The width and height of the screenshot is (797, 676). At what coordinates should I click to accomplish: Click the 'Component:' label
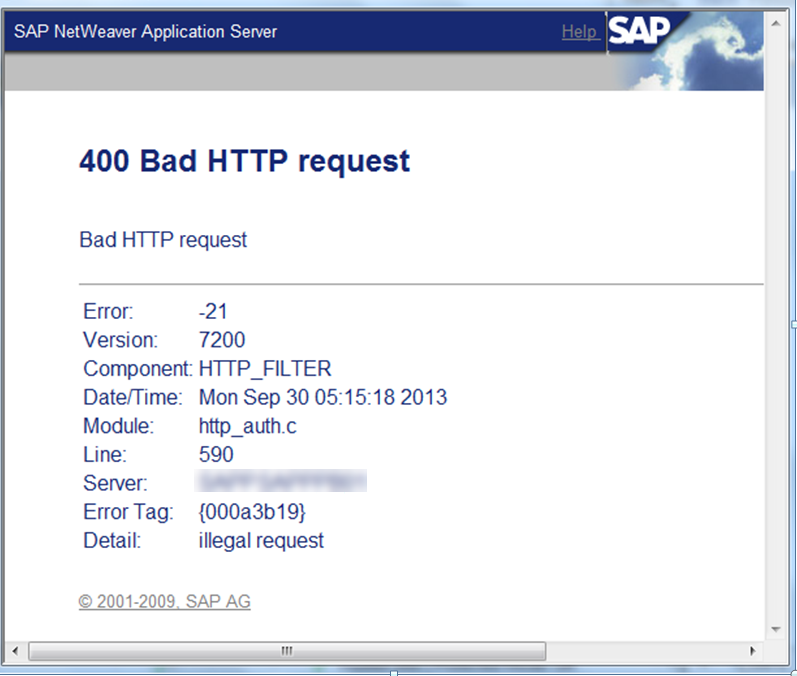click(x=138, y=369)
